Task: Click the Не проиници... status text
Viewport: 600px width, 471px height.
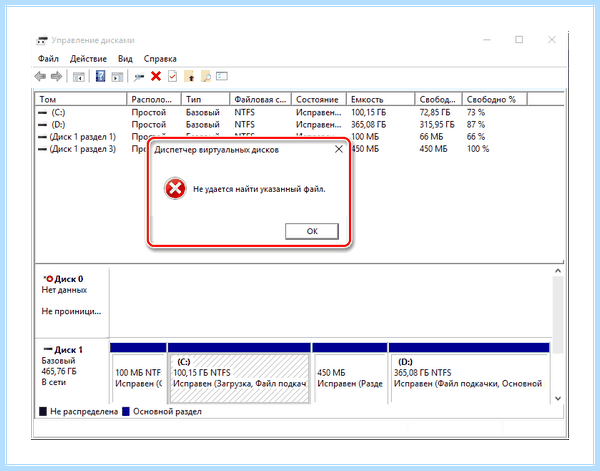Action: pos(71,311)
